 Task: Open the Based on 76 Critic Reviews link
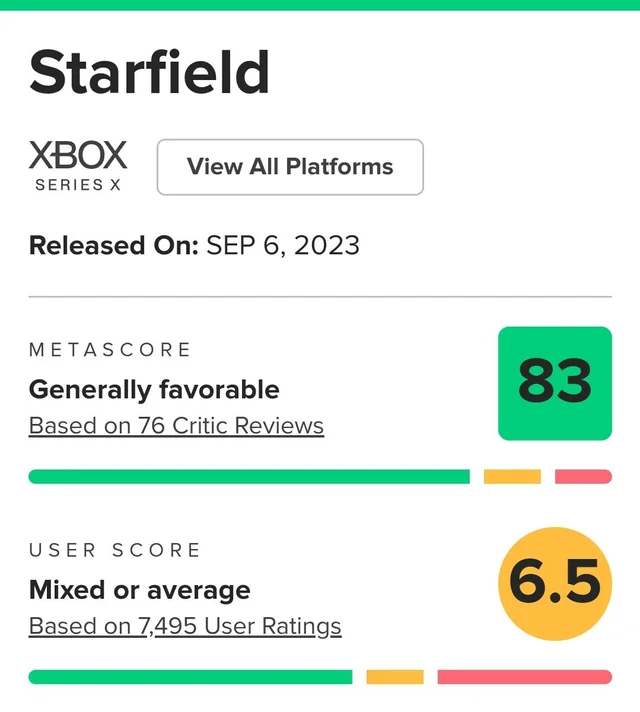click(x=176, y=426)
